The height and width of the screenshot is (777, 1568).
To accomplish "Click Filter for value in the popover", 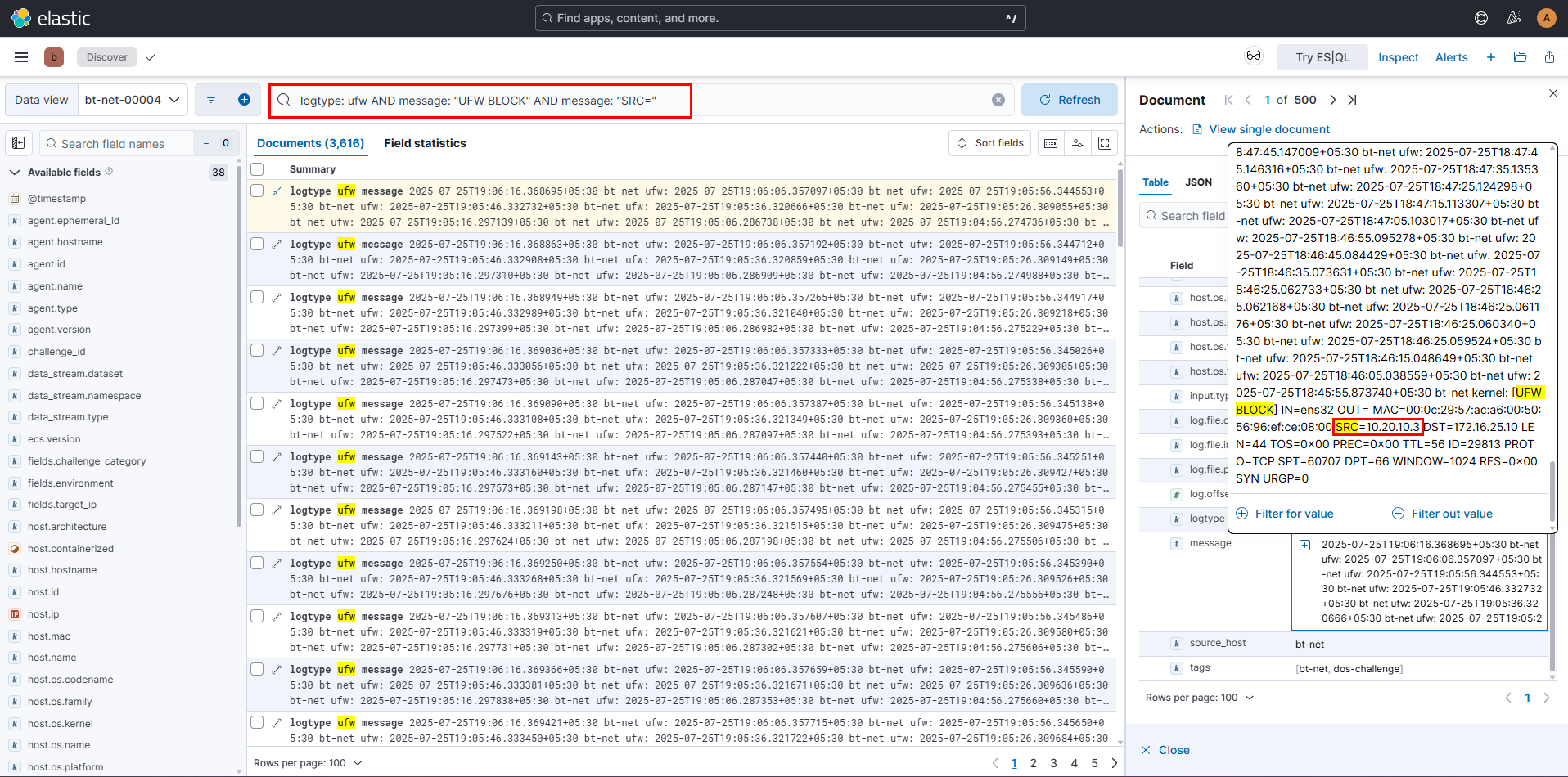I will tap(1285, 514).
